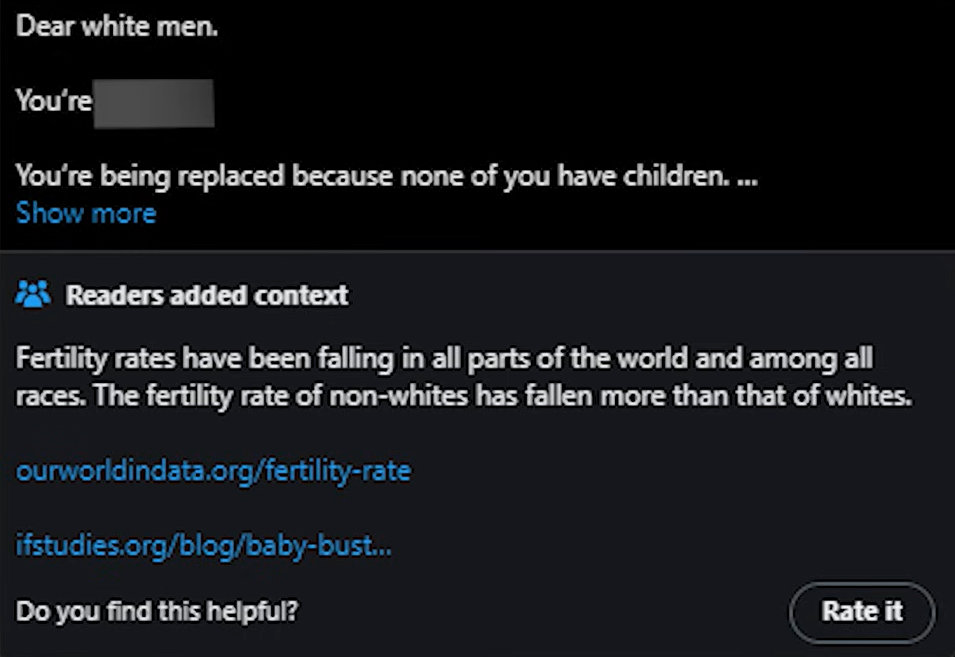This screenshot has width=955, height=657.
Task: Click the blurred word after "You're"
Action: click(x=154, y=102)
